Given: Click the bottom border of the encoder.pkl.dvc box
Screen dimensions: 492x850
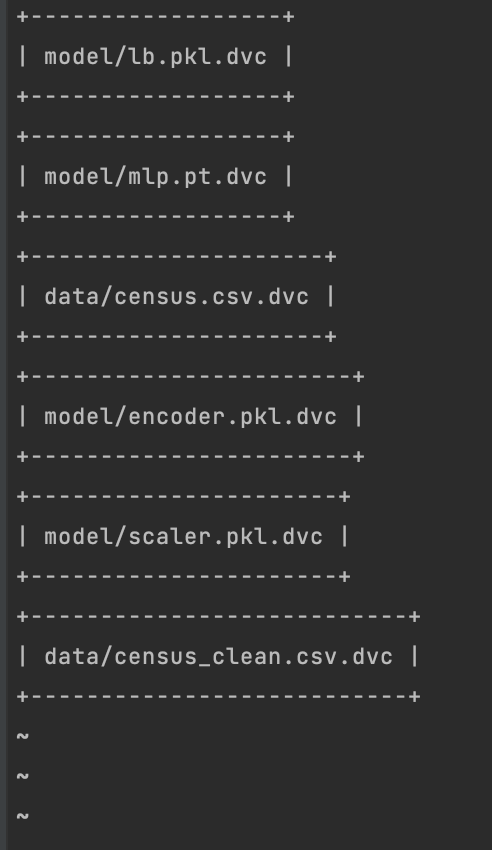Looking at the screenshot, I should click(191, 456).
